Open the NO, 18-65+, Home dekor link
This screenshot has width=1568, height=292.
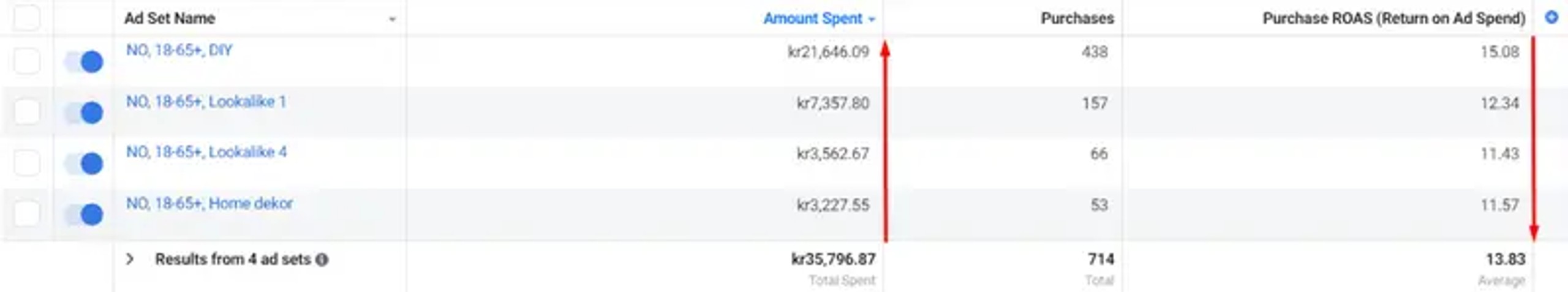[x=209, y=203]
